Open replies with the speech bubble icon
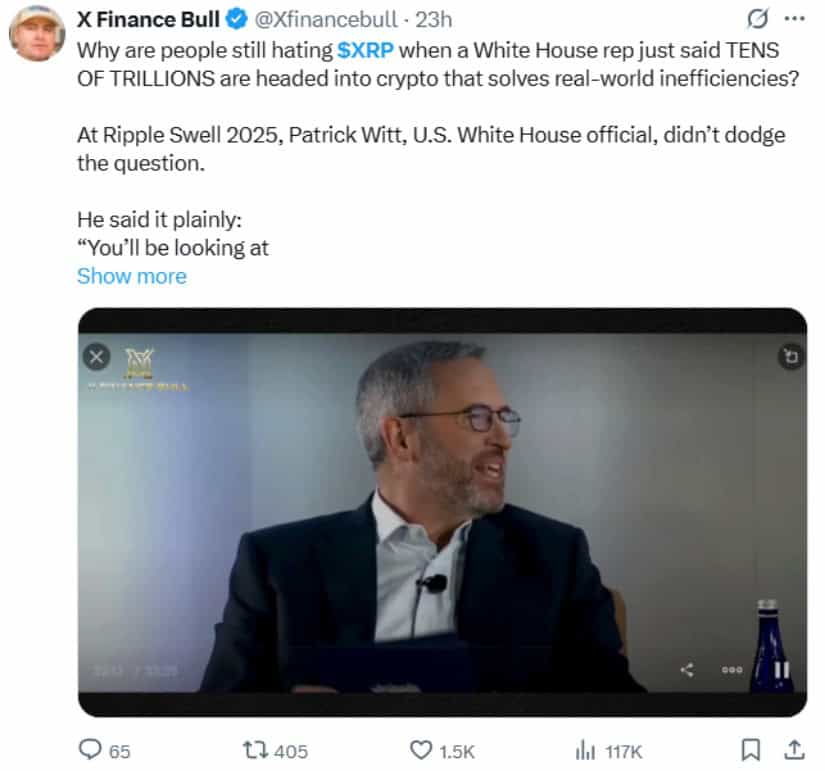Viewport: 825px width, 771px height. coord(91,748)
